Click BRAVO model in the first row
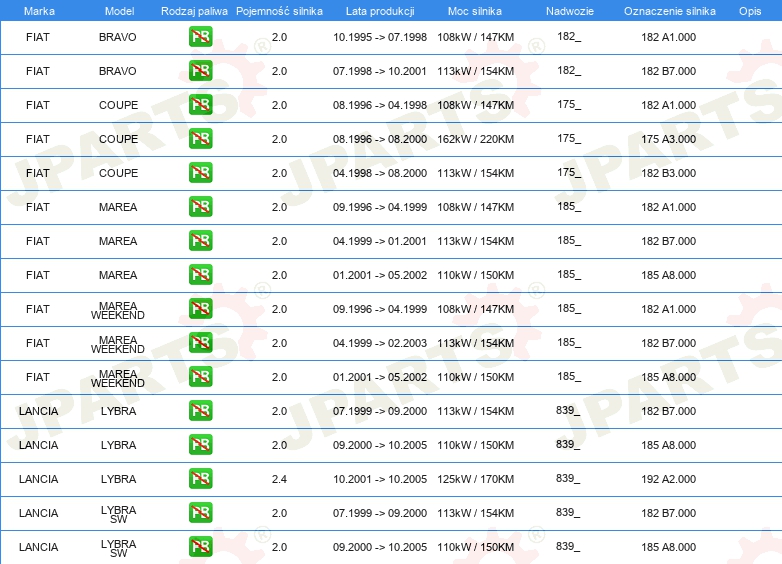 tap(118, 37)
